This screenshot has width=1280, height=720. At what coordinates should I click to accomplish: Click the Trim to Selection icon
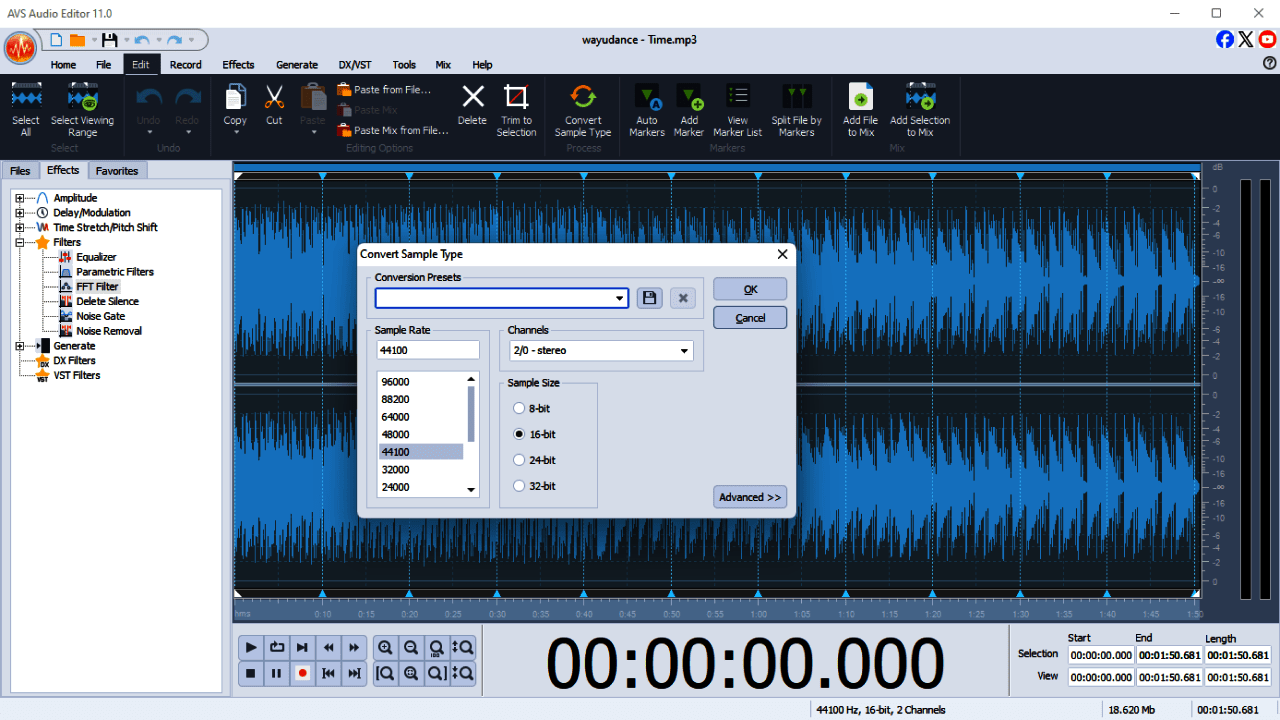pos(516,98)
